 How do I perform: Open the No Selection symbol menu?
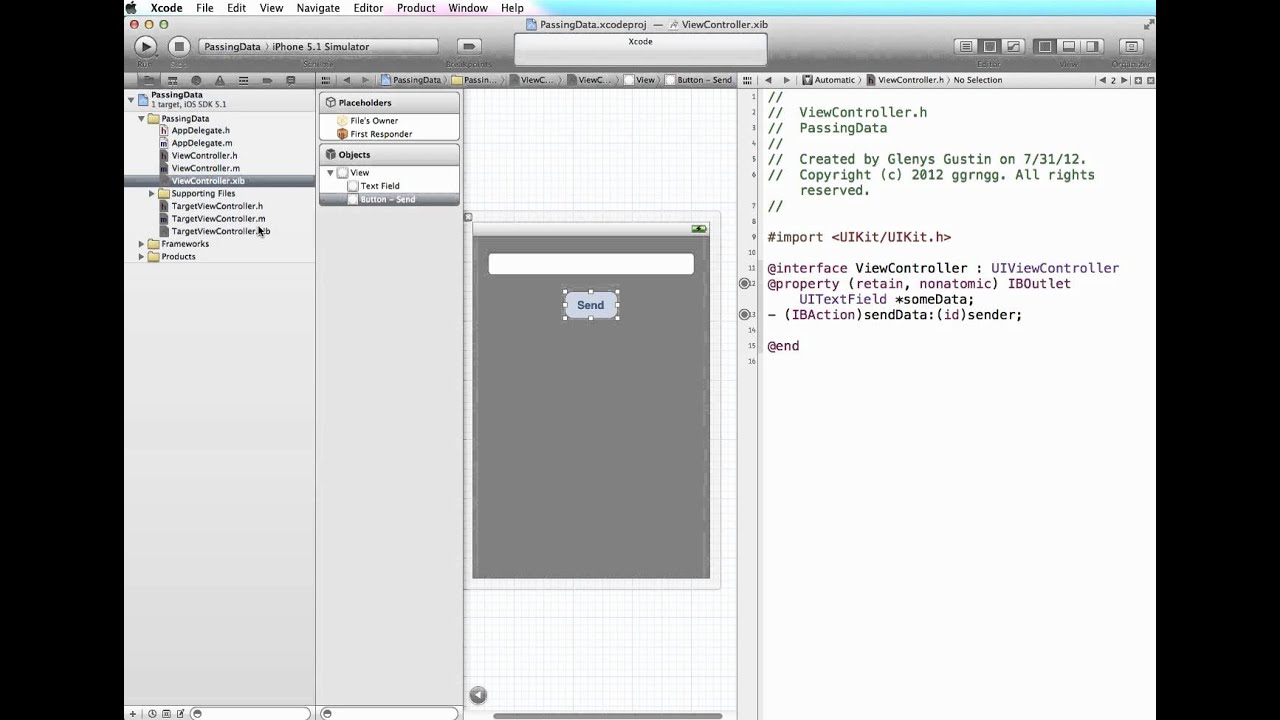[977, 80]
